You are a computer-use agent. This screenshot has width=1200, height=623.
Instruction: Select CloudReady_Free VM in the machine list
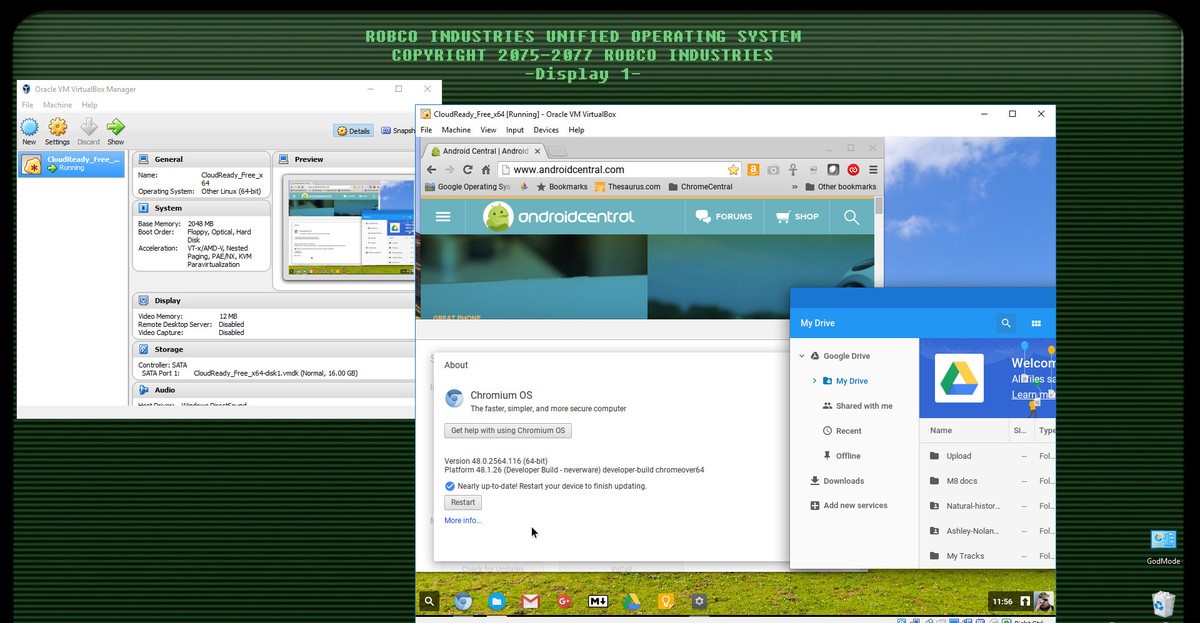(x=72, y=163)
